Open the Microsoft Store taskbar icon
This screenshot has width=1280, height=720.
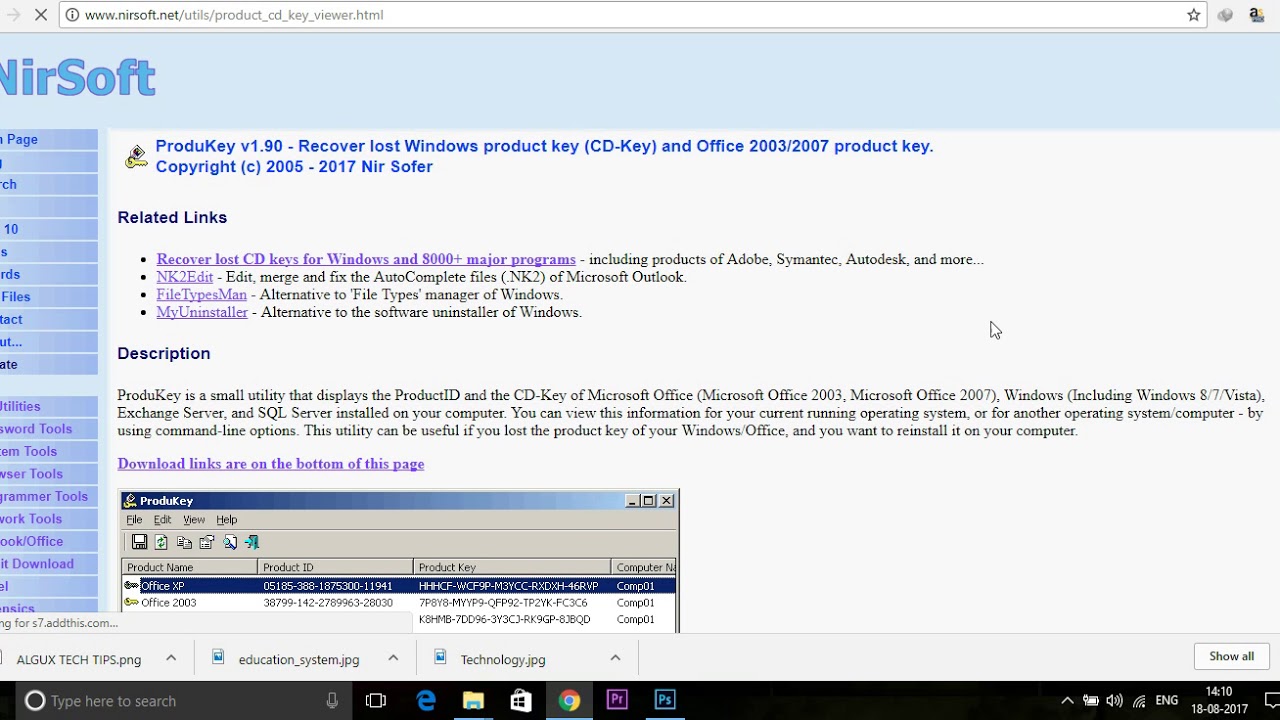[x=520, y=701]
